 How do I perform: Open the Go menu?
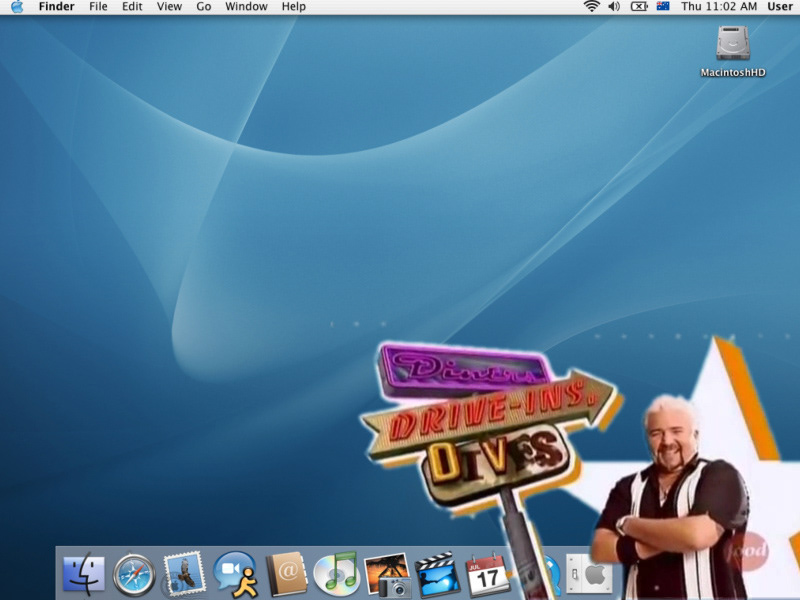tap(204, 7)
